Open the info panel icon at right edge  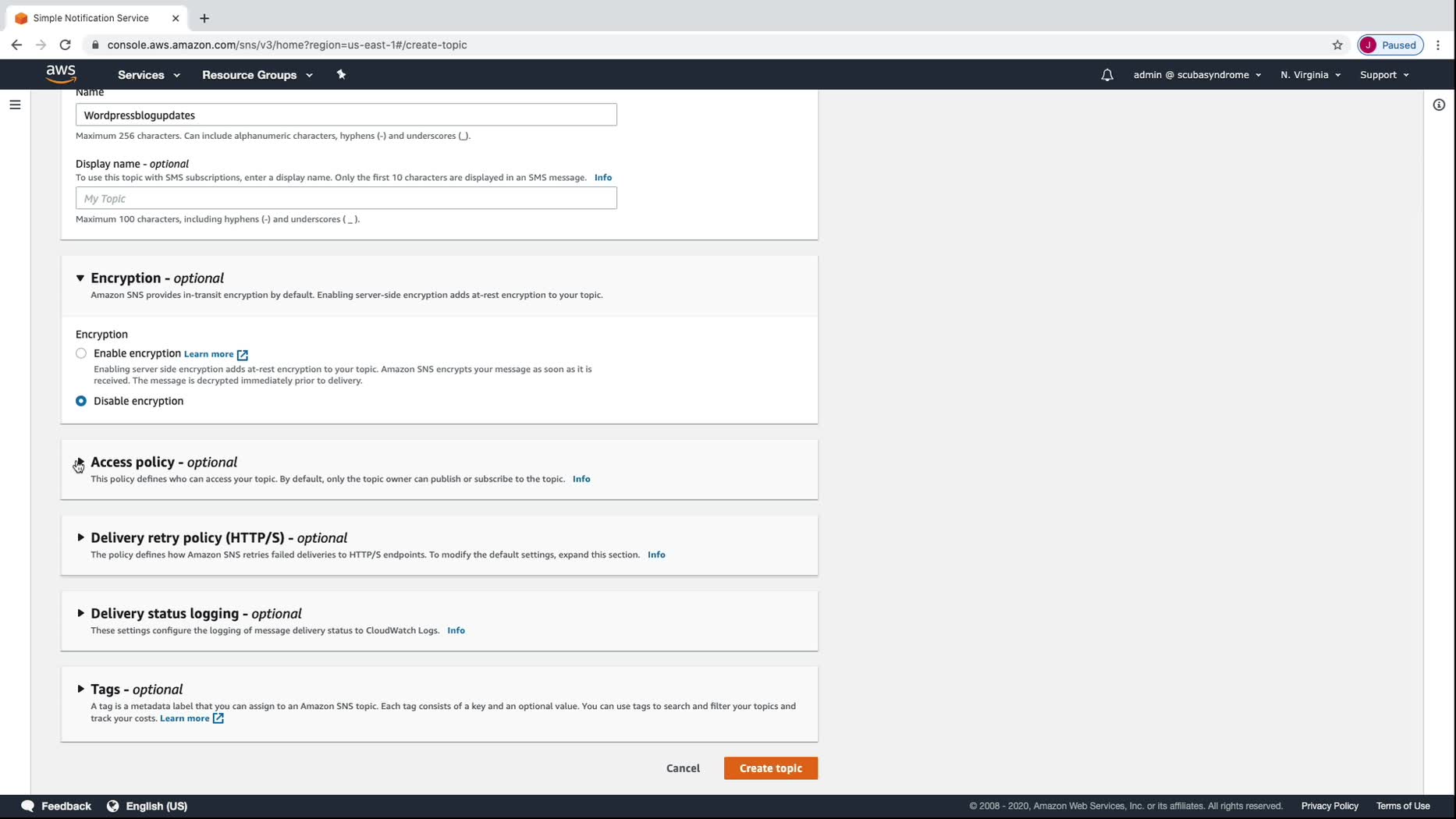tap(1439, 105)
